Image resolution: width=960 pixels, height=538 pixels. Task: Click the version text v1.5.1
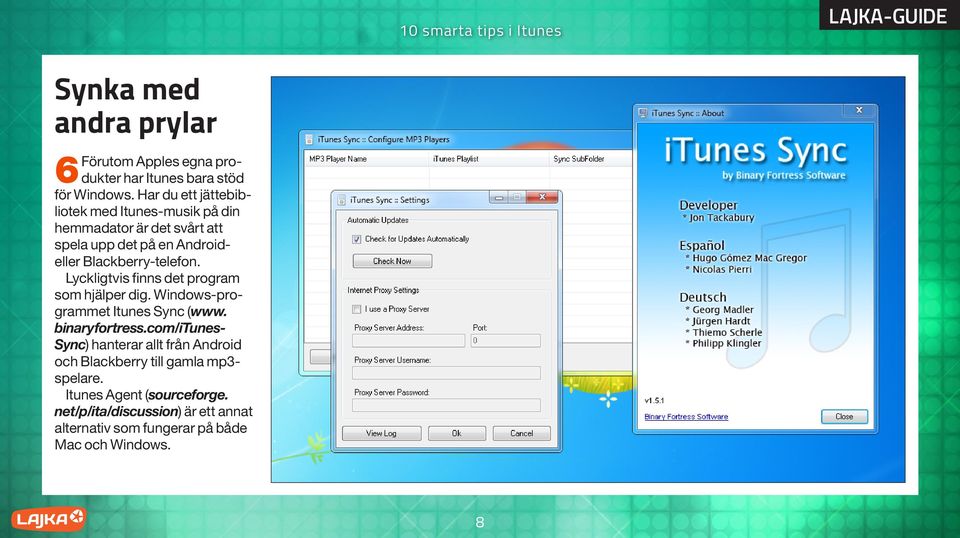tap(654, 401)
